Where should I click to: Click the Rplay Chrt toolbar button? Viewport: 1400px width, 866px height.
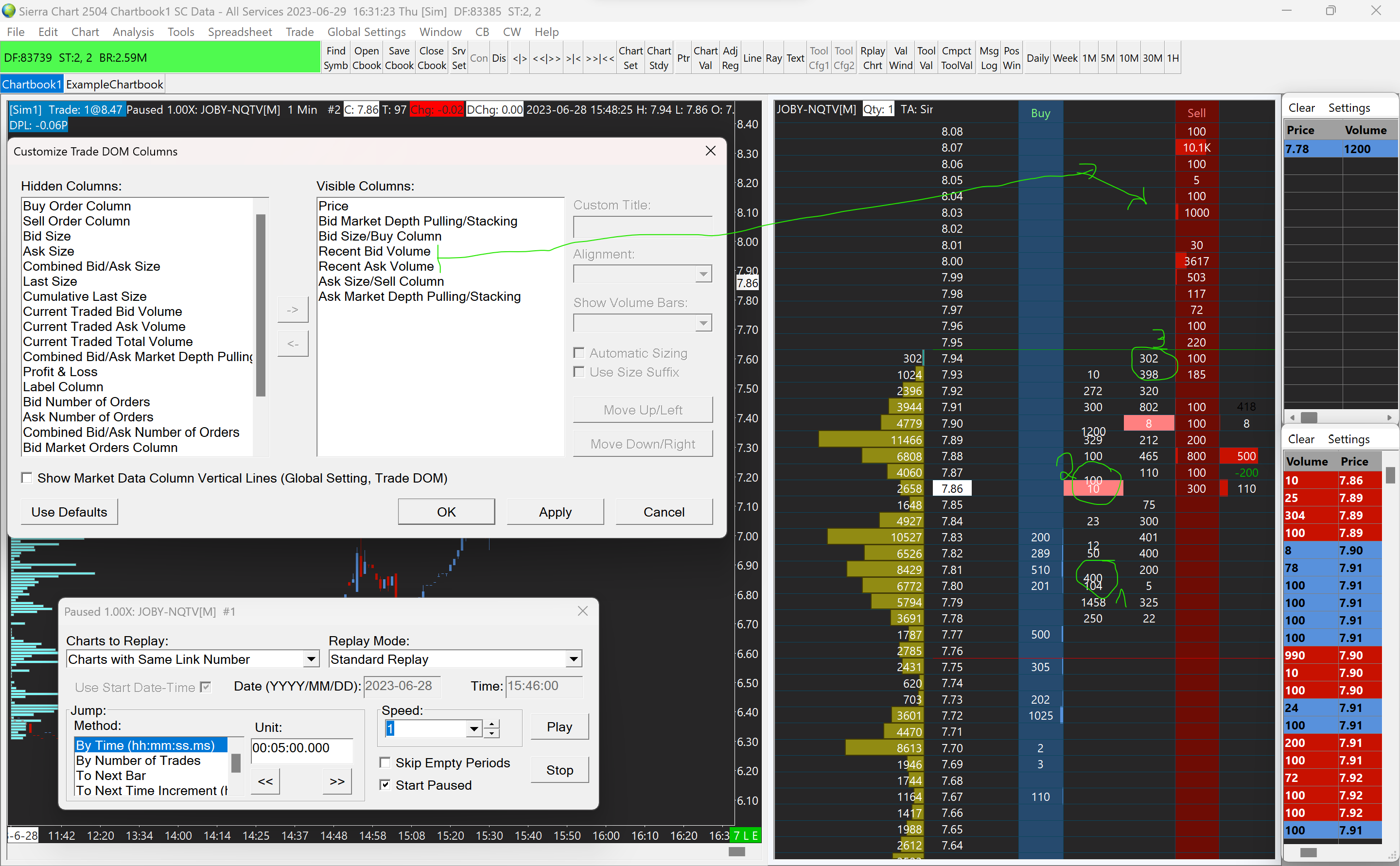[872, 58]
